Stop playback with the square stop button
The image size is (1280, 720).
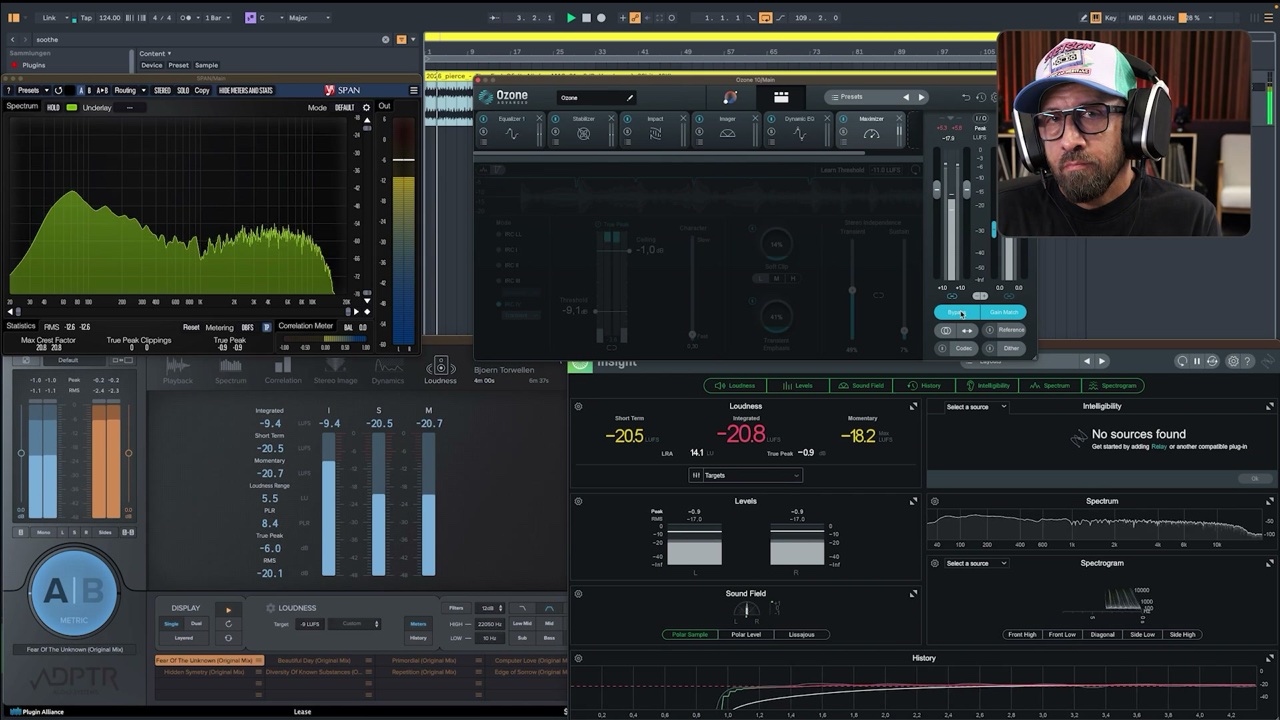pyautogui.click(x=586, y=18)
